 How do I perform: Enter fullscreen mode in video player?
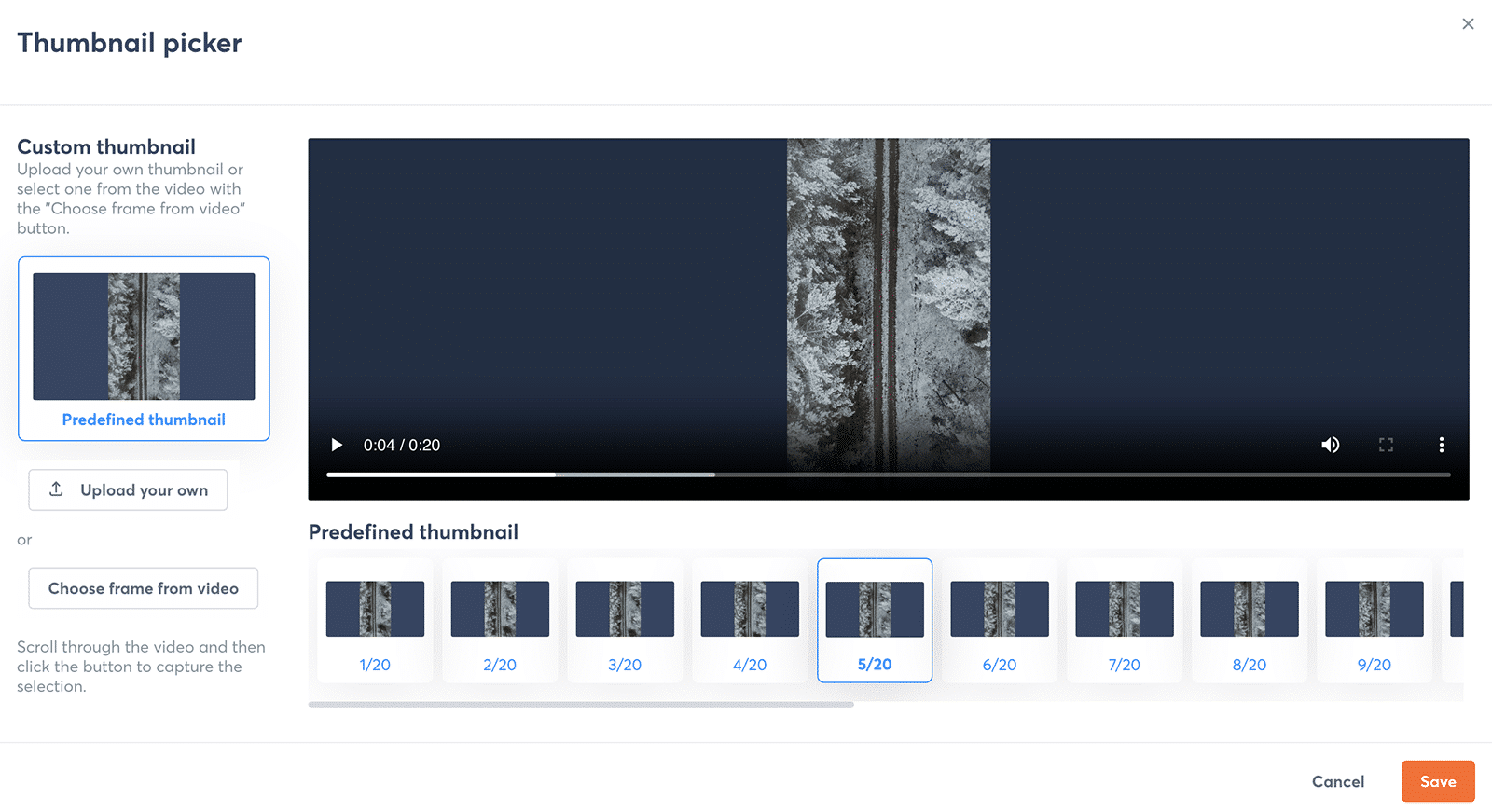1386,445
